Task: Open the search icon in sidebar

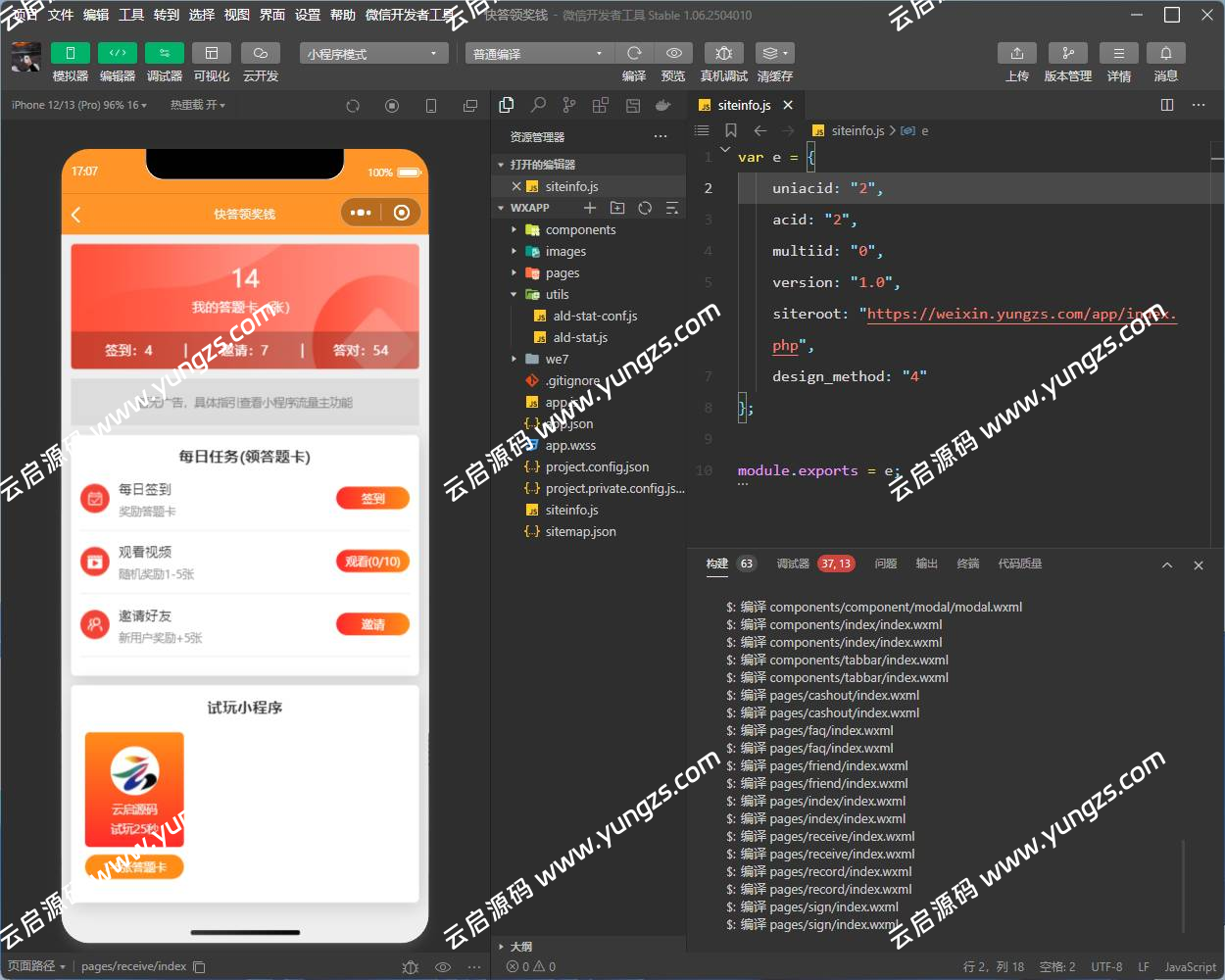Action: tap(538, 105)
